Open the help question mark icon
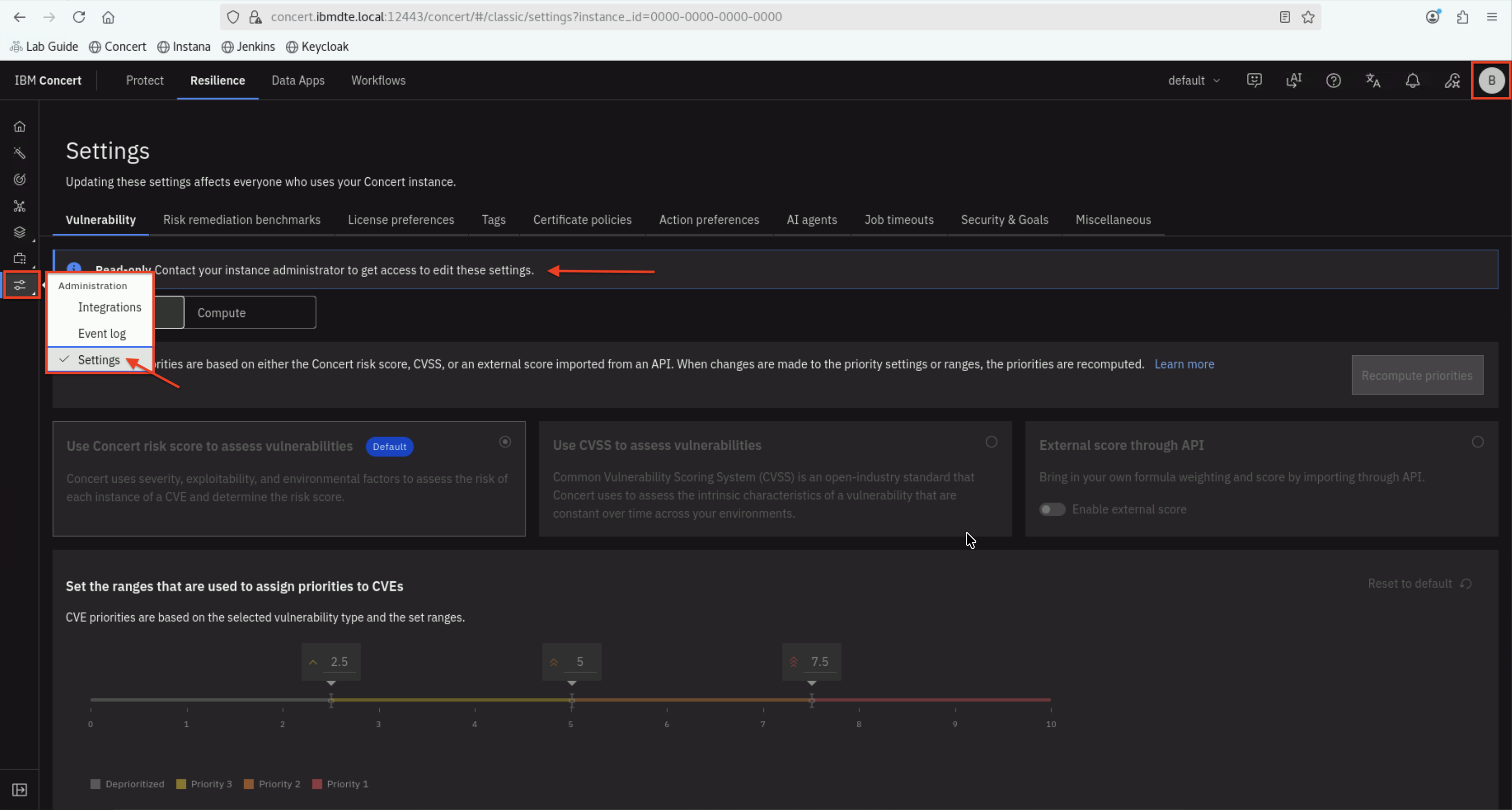The height and width of the screenshot is (810, 1512). coord(1333,81)
